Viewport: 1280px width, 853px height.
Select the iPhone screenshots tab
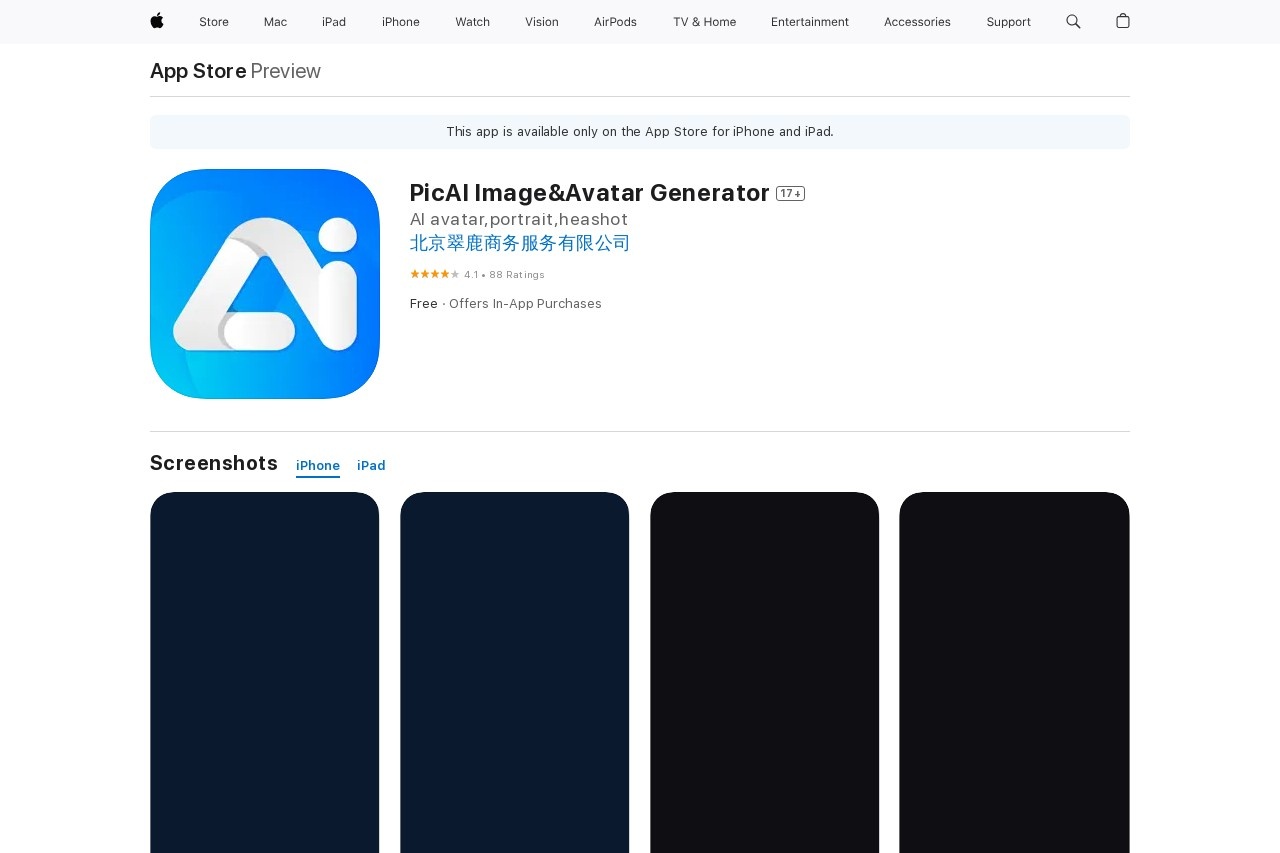coord(318,466)
